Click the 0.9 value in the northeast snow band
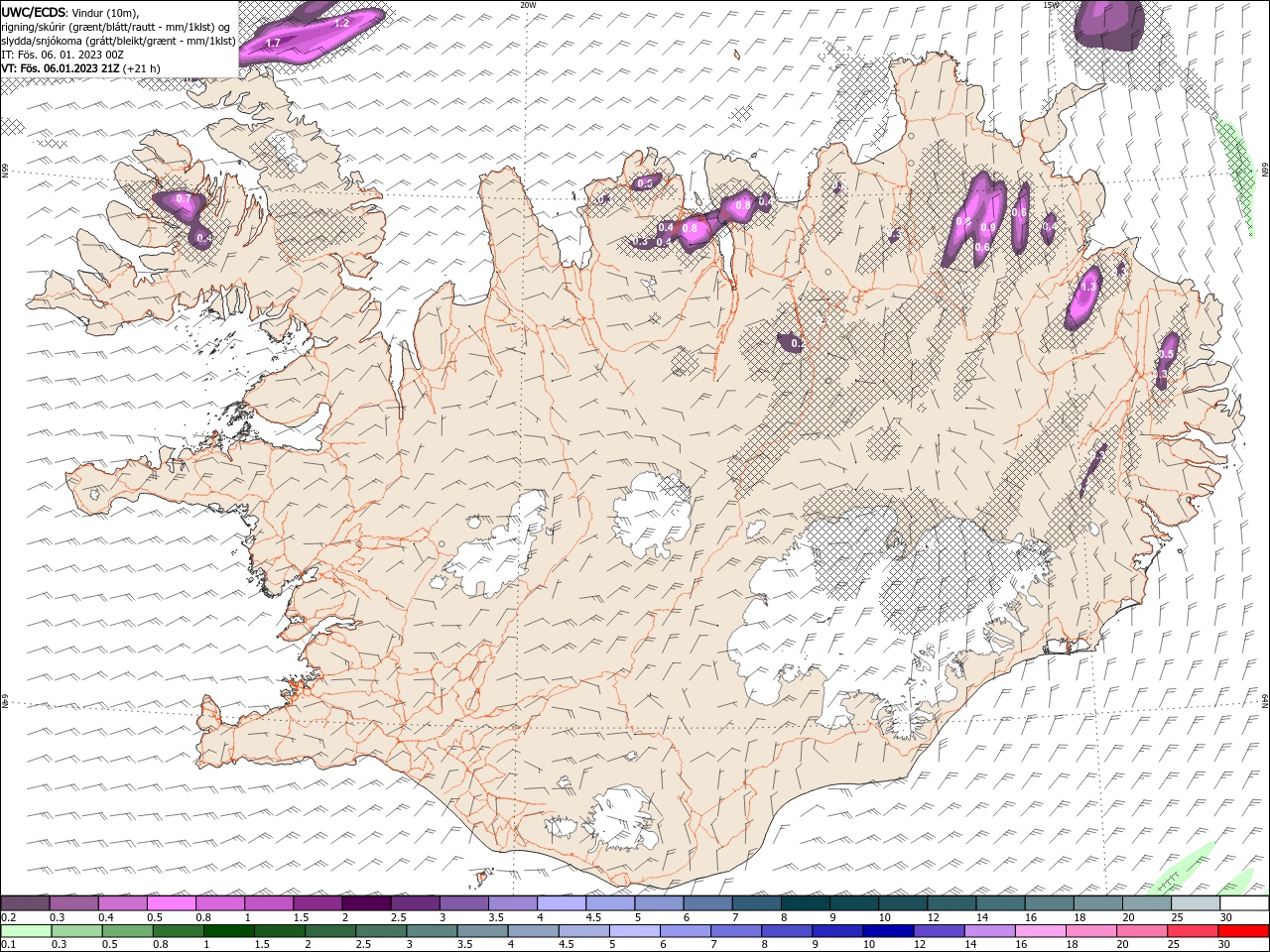Screen dimensions: 1270x952 pos(987,227)
